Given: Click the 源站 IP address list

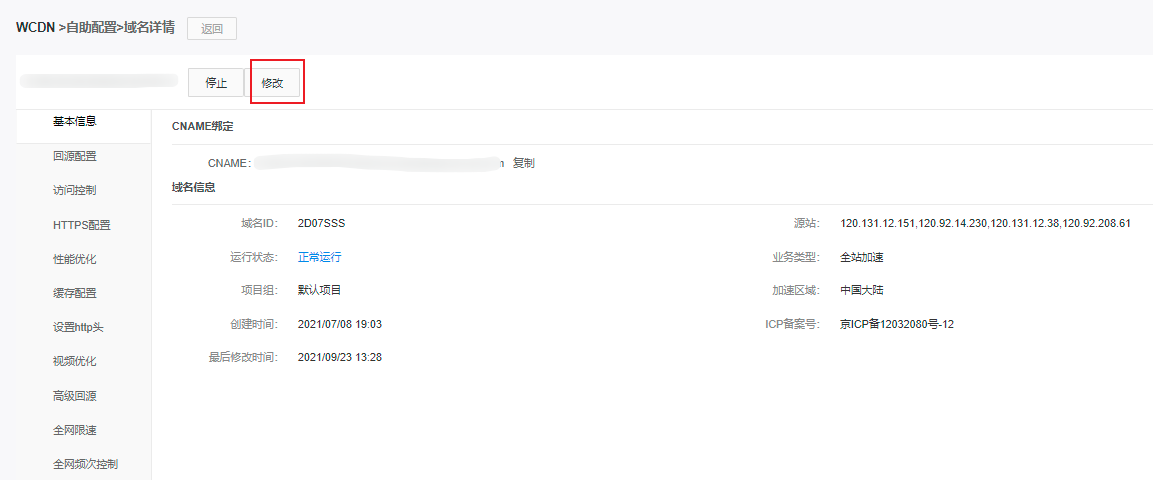Looking at the screenshot, I should pyautogui.click(x=985, y=223).
